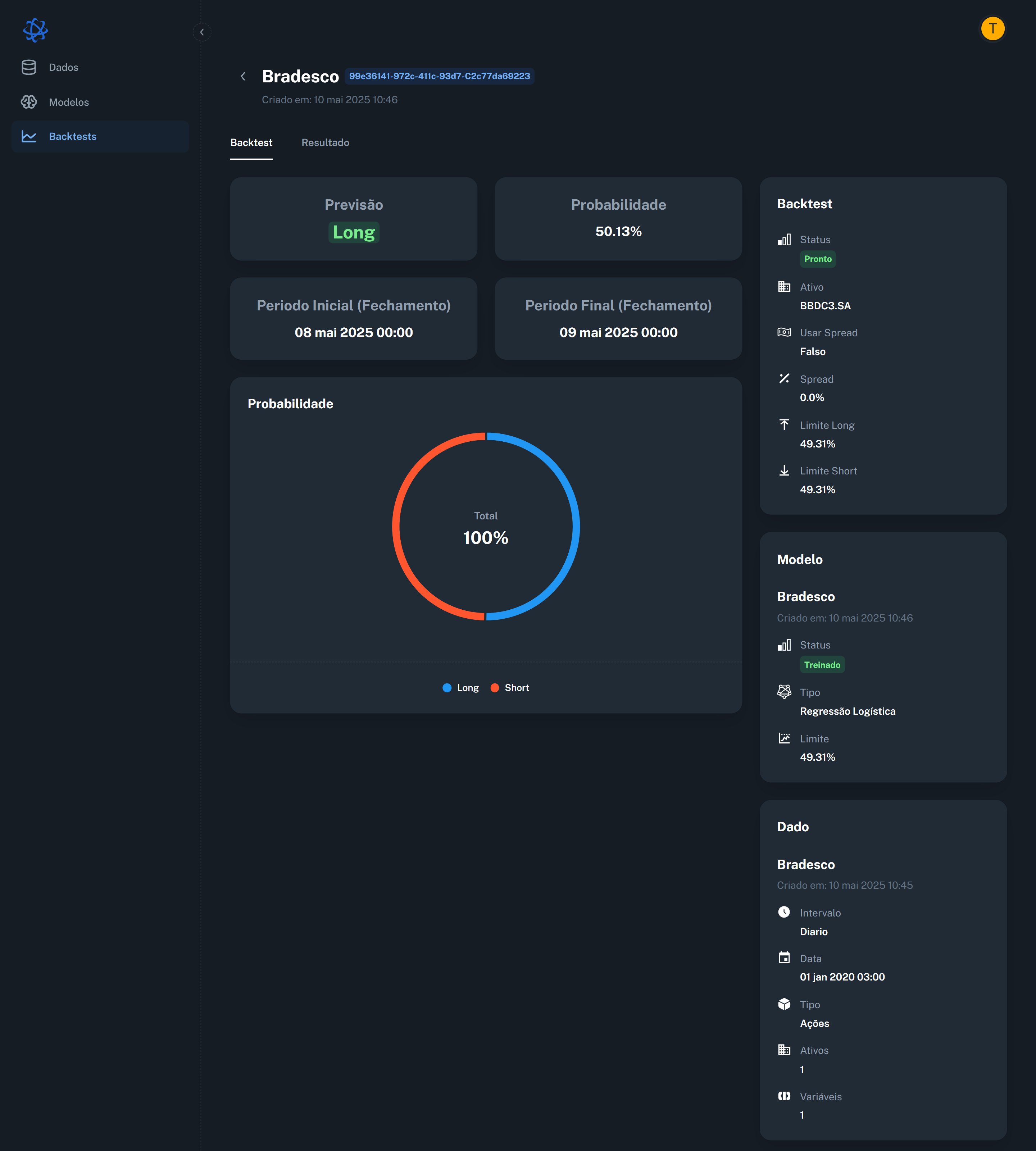Open the Modelos brain icon
This screenshot has width=1036, height=1151.
pyautogui.click(x=28, y=102)
